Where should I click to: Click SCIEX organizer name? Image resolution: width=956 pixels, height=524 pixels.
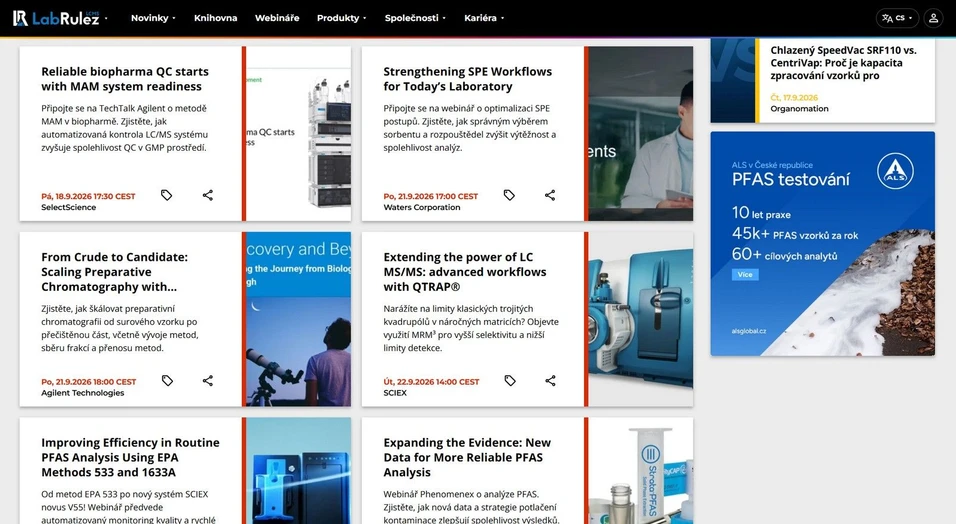(x=395, y=393)
